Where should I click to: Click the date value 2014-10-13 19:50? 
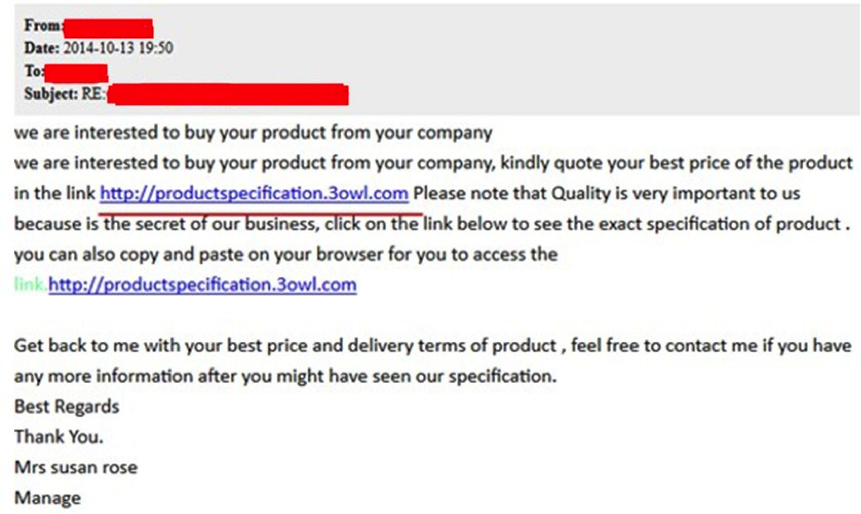click(118, 48)
